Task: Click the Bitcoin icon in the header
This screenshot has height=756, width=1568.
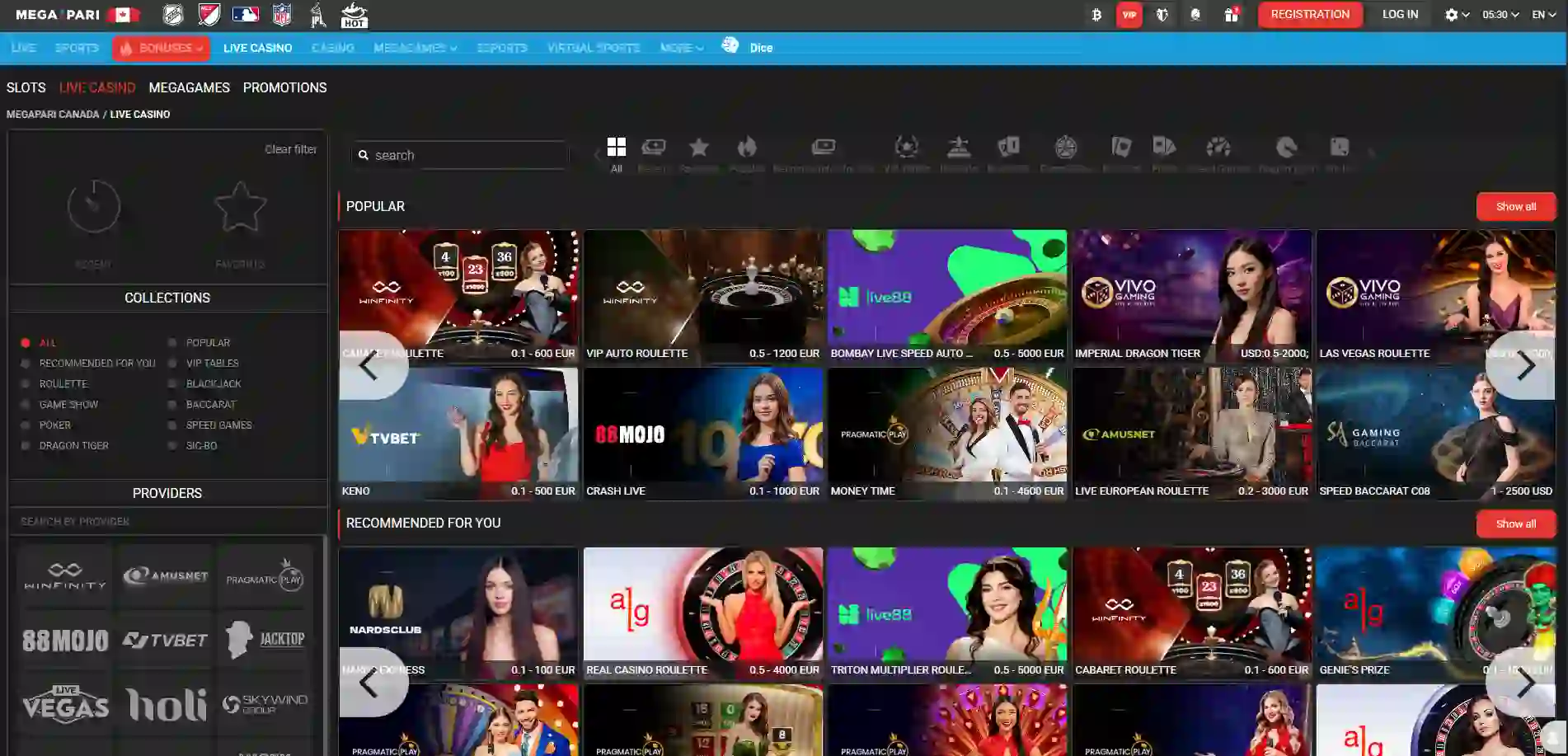Action: (1096, 14)
